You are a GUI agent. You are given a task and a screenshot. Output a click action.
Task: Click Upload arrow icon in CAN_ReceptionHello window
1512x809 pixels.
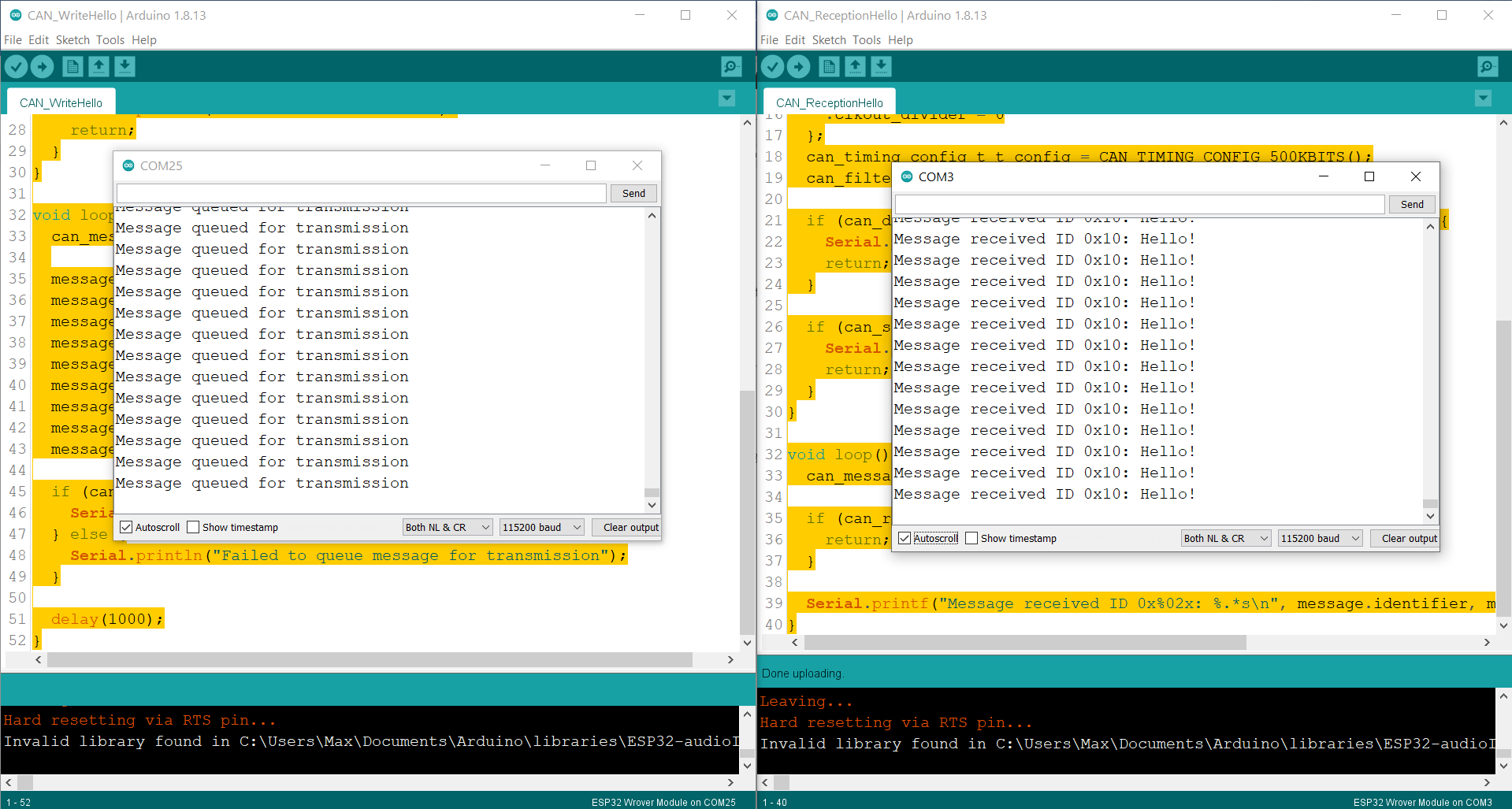point(799,67)
